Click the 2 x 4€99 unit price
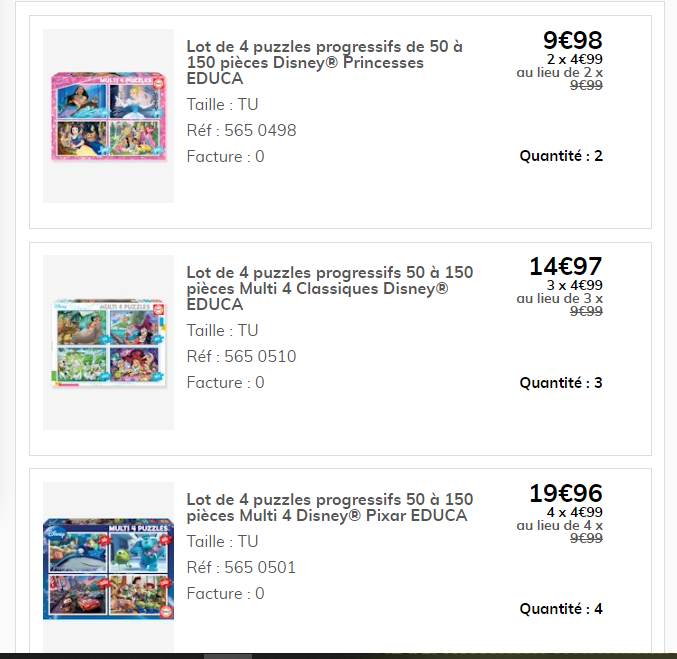The height and width of the screenshot is (659, 677). point(574,60)
